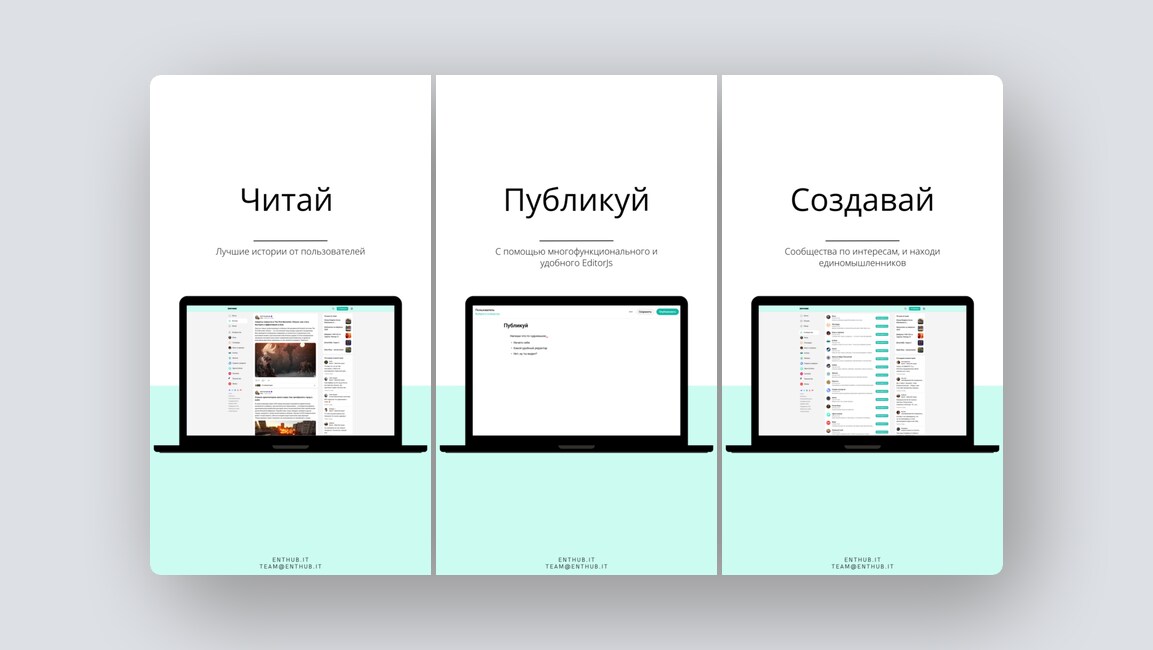Click the teal publish button in the editor laptop

coord(668,312)
